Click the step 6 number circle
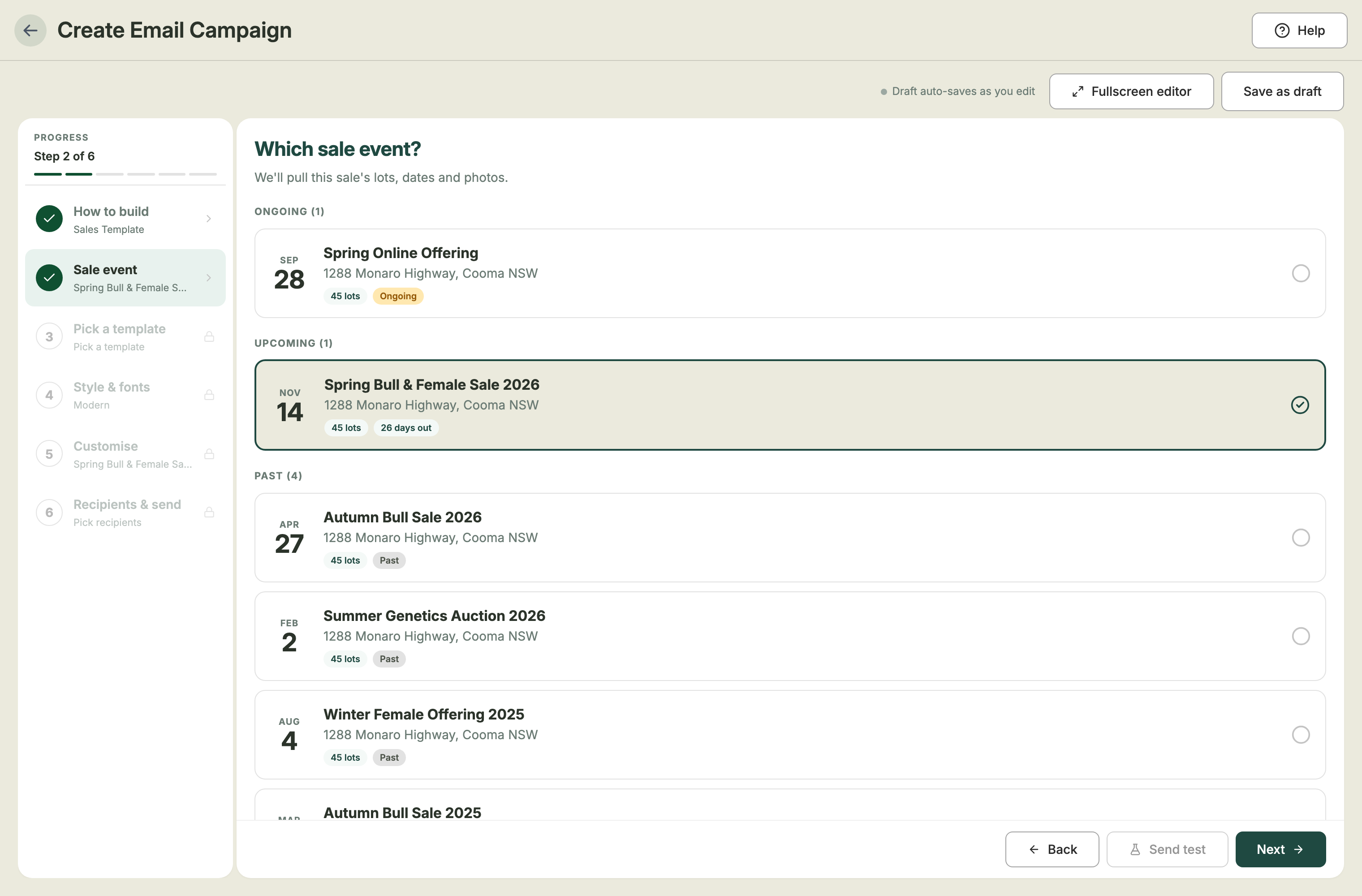This screenshot has height=896, width=1362. click(49, 512)
